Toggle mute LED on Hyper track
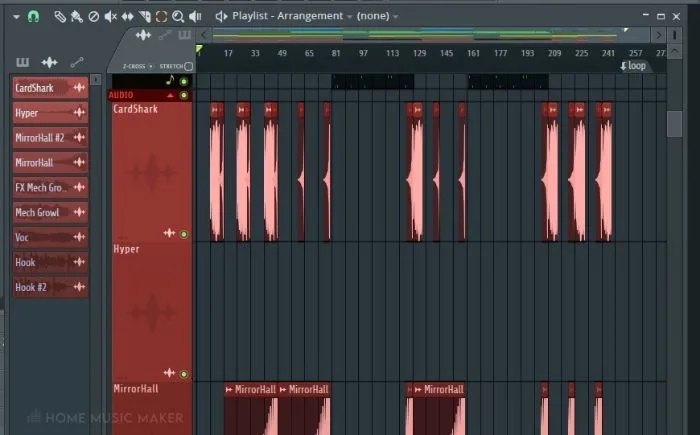 coord(183,374)
